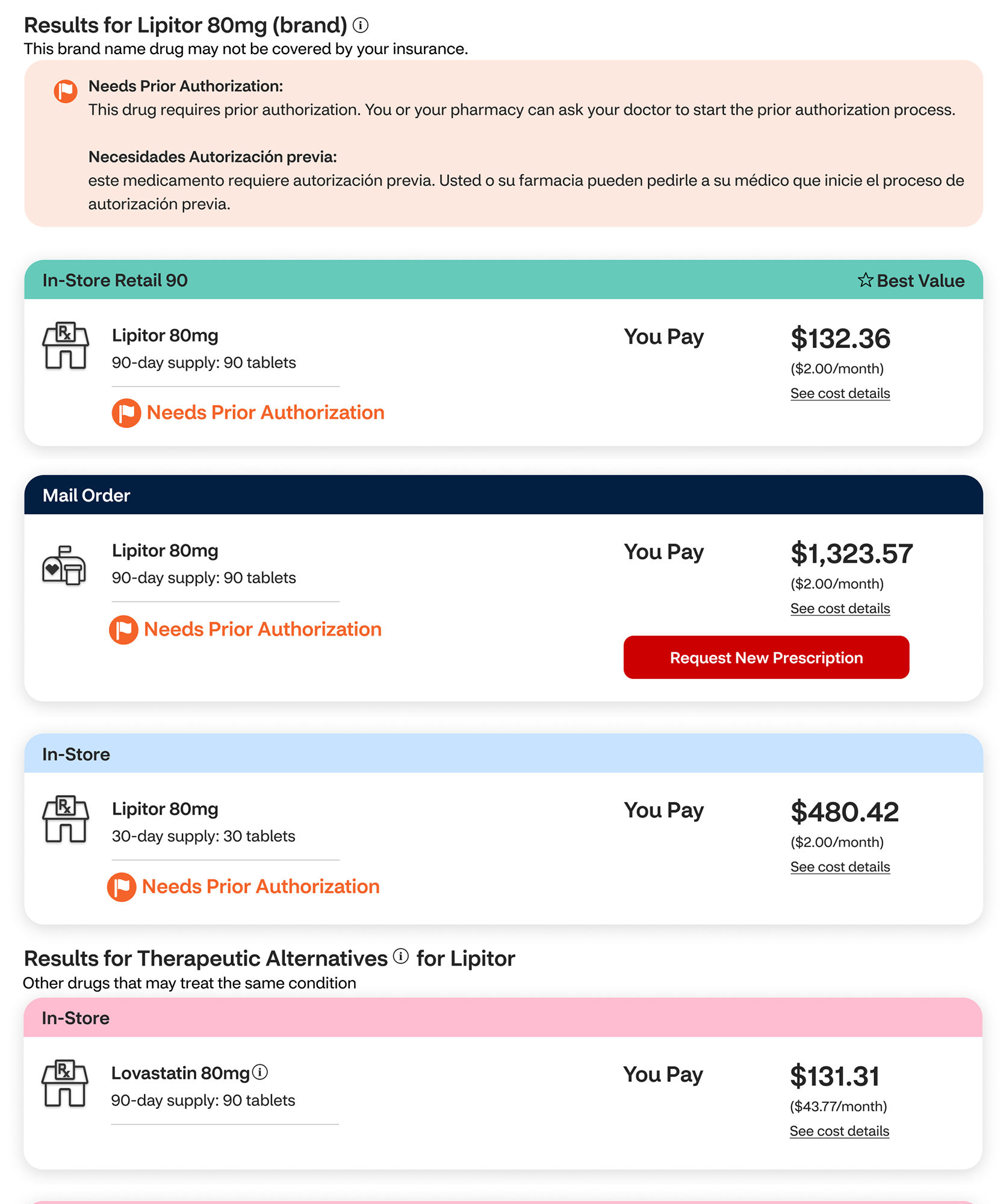Click flag icon in Mail Order card
Image resolution: width=1006 pixels, height=1204 pixels.
[x=123, y=630]
